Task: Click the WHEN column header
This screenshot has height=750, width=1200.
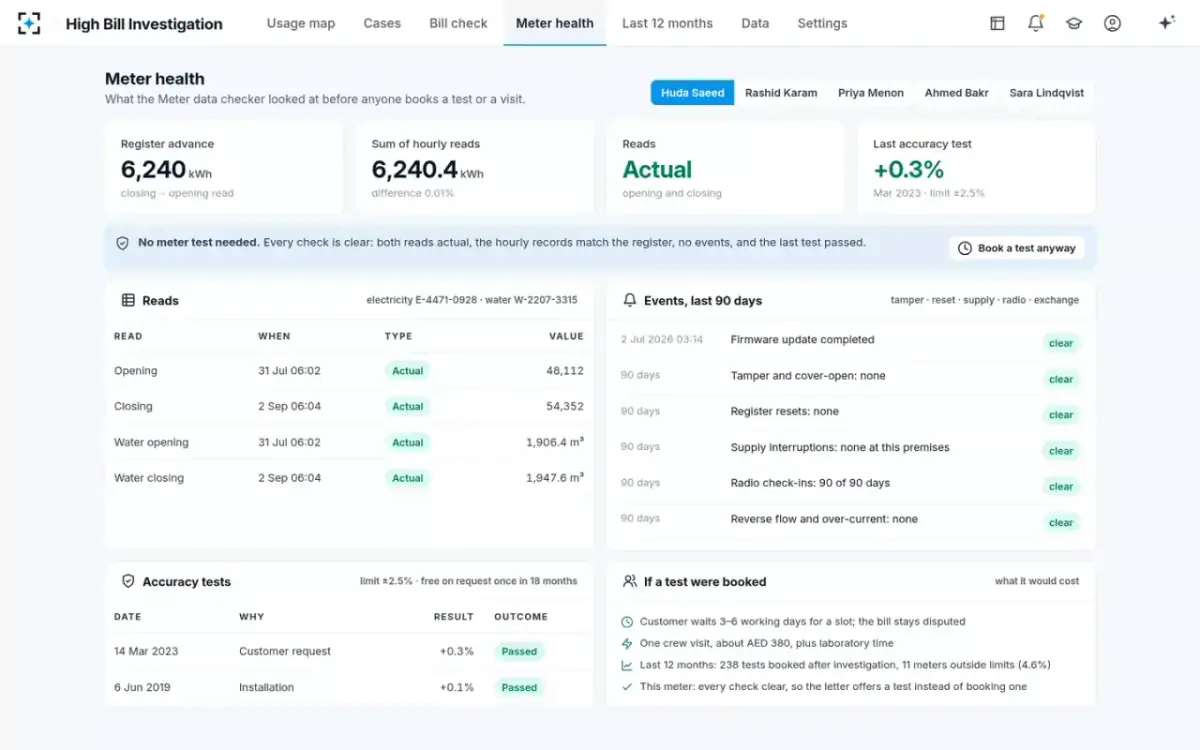Action: click(x=274, y=337)
